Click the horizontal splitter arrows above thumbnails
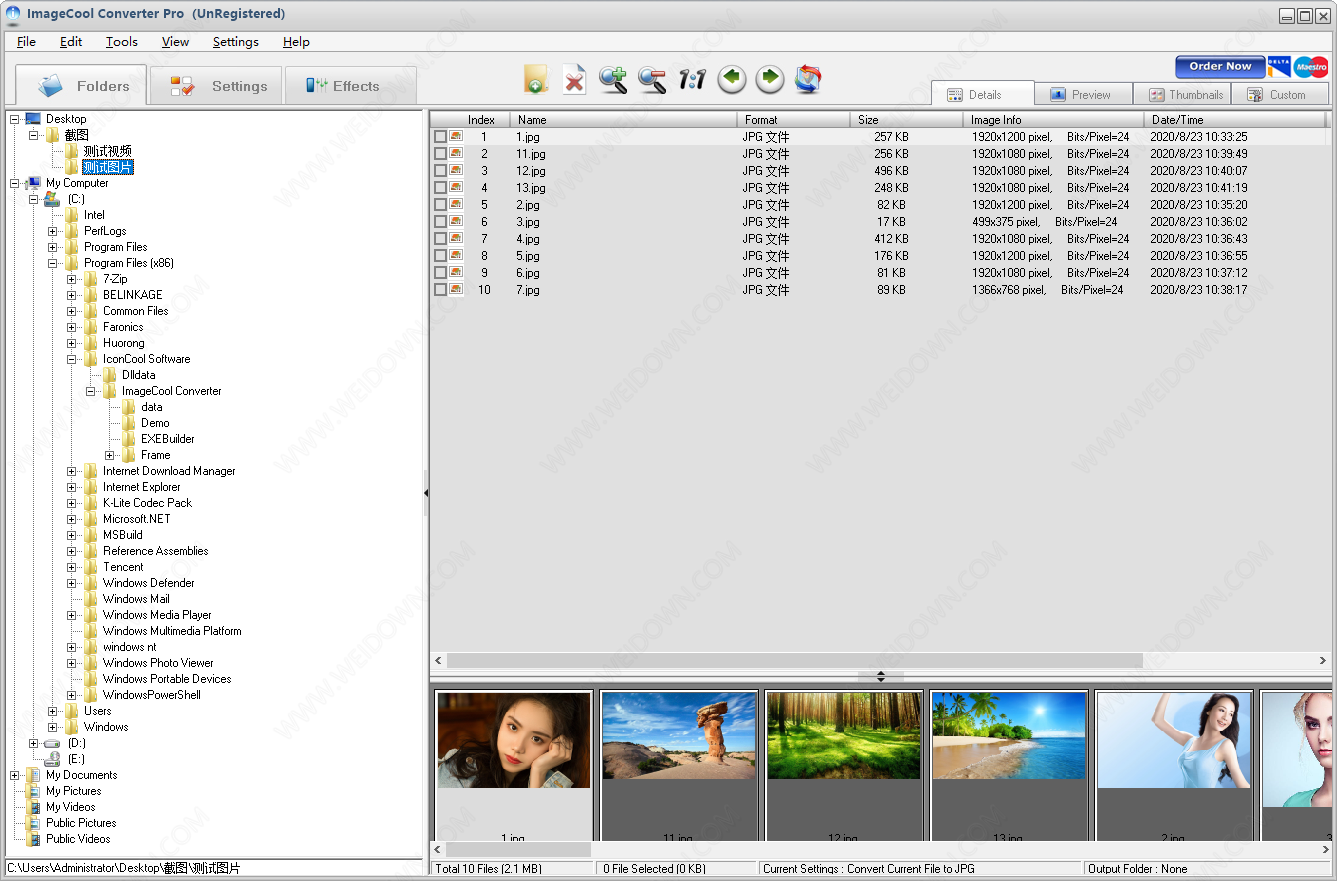Screen dimensions: 1337x881 click(880, 677)
